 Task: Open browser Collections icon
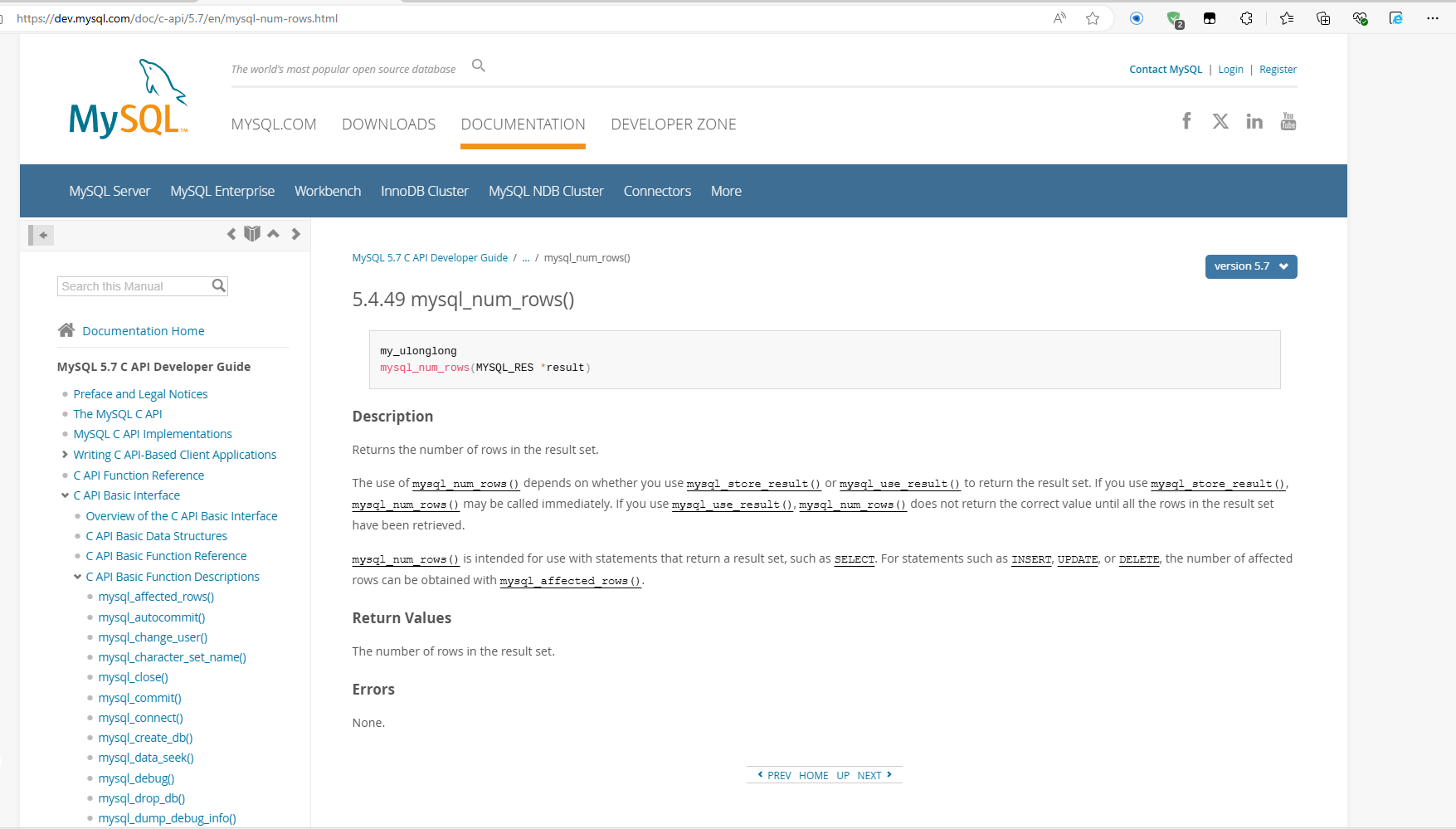1323,18
